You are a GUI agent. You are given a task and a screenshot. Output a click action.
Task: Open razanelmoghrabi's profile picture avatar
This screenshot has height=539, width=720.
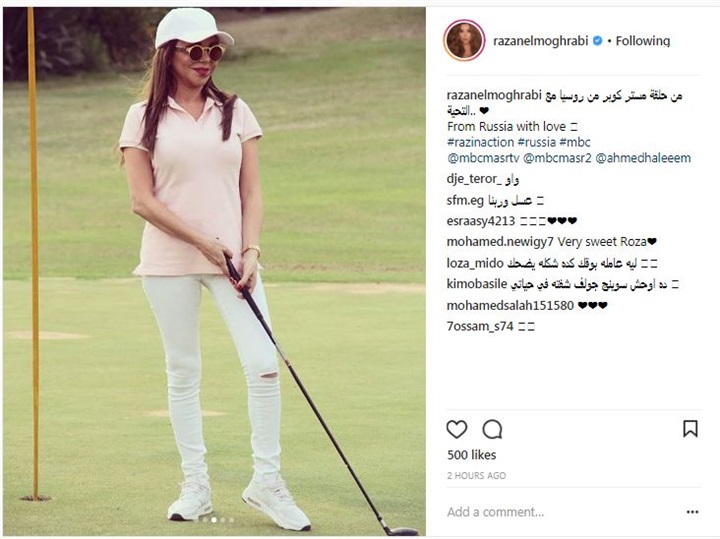click(464, 41)
